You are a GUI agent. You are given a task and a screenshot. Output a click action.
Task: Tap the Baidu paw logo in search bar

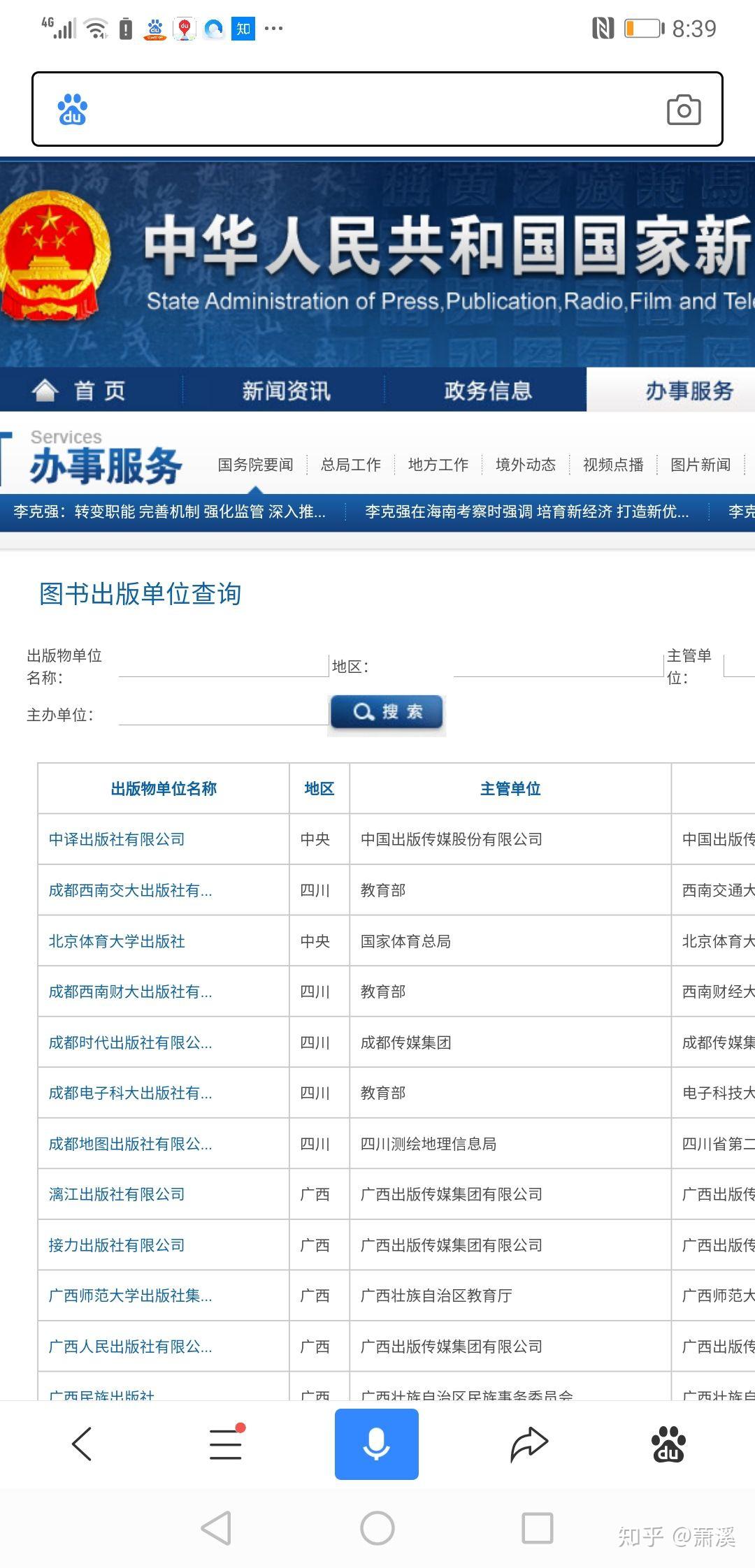click(72, 110)
